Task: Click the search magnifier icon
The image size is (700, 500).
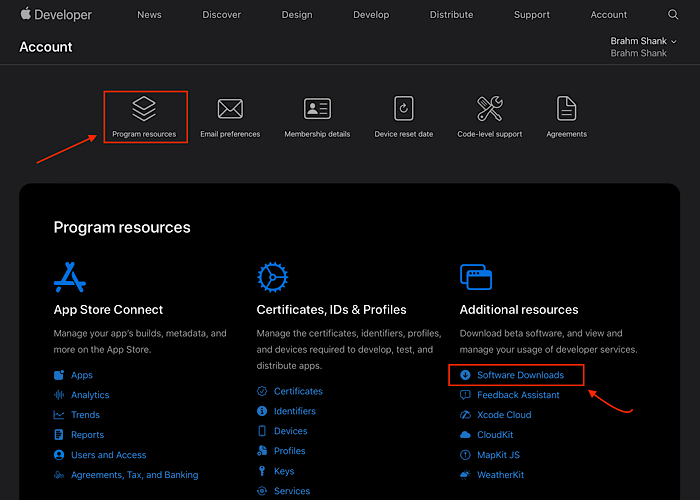Action: point(673,14)
